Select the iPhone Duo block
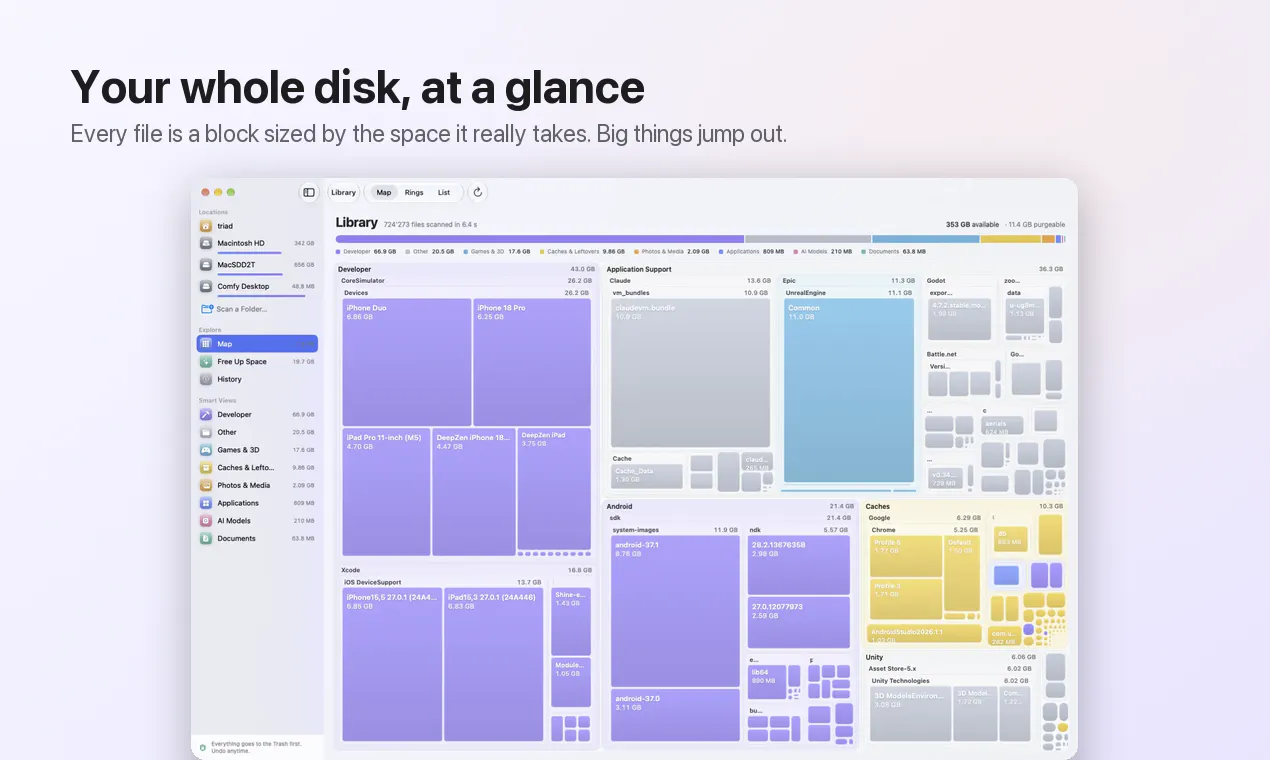The width and height of the screenshot is (1270, 760). tap(407, 362)
